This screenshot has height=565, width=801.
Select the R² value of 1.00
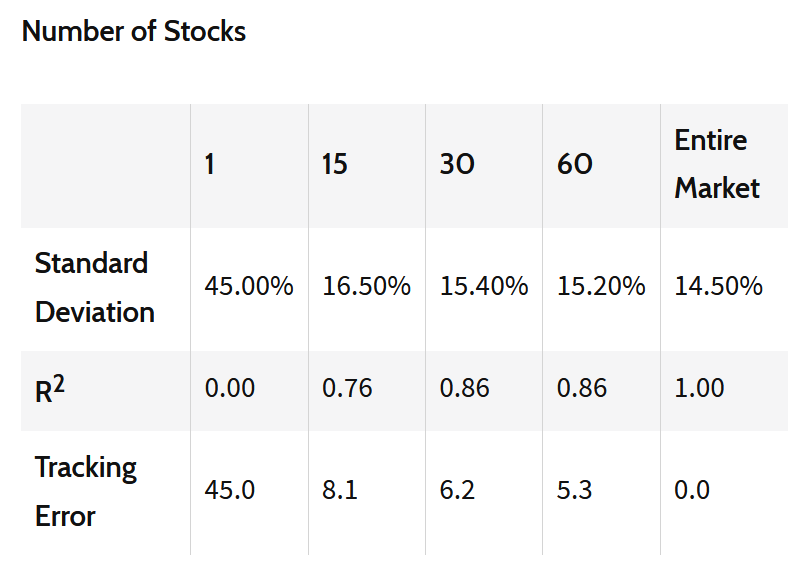699,388
